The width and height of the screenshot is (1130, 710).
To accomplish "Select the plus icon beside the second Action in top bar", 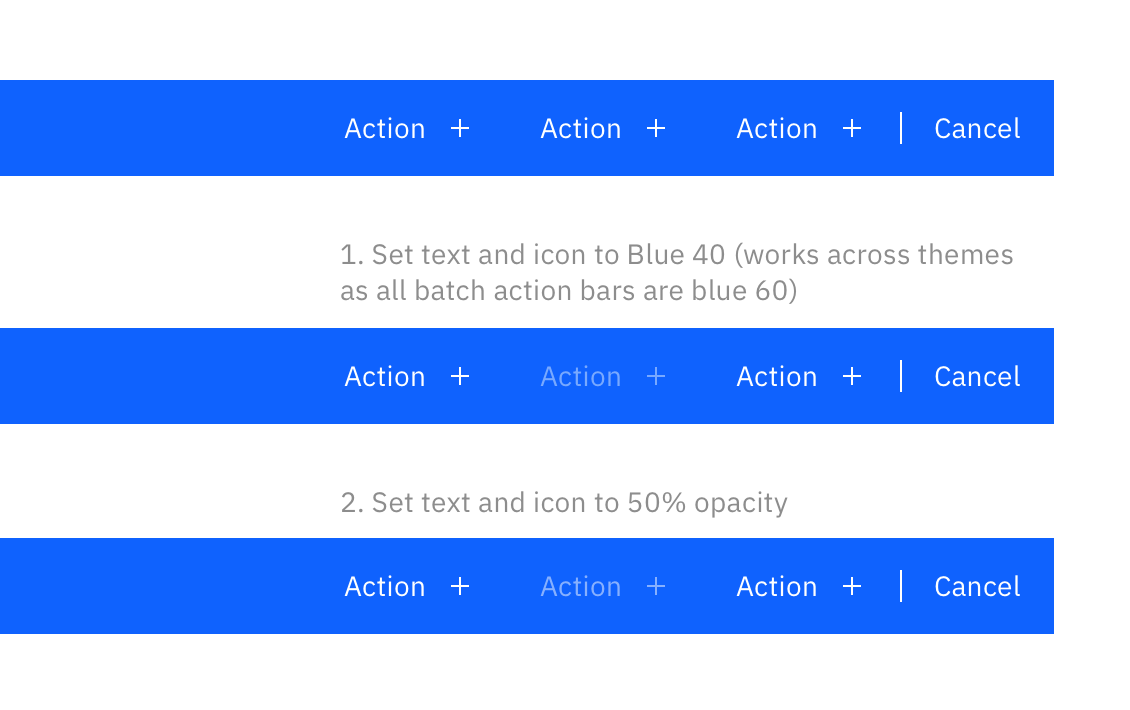I will (656, 128).
